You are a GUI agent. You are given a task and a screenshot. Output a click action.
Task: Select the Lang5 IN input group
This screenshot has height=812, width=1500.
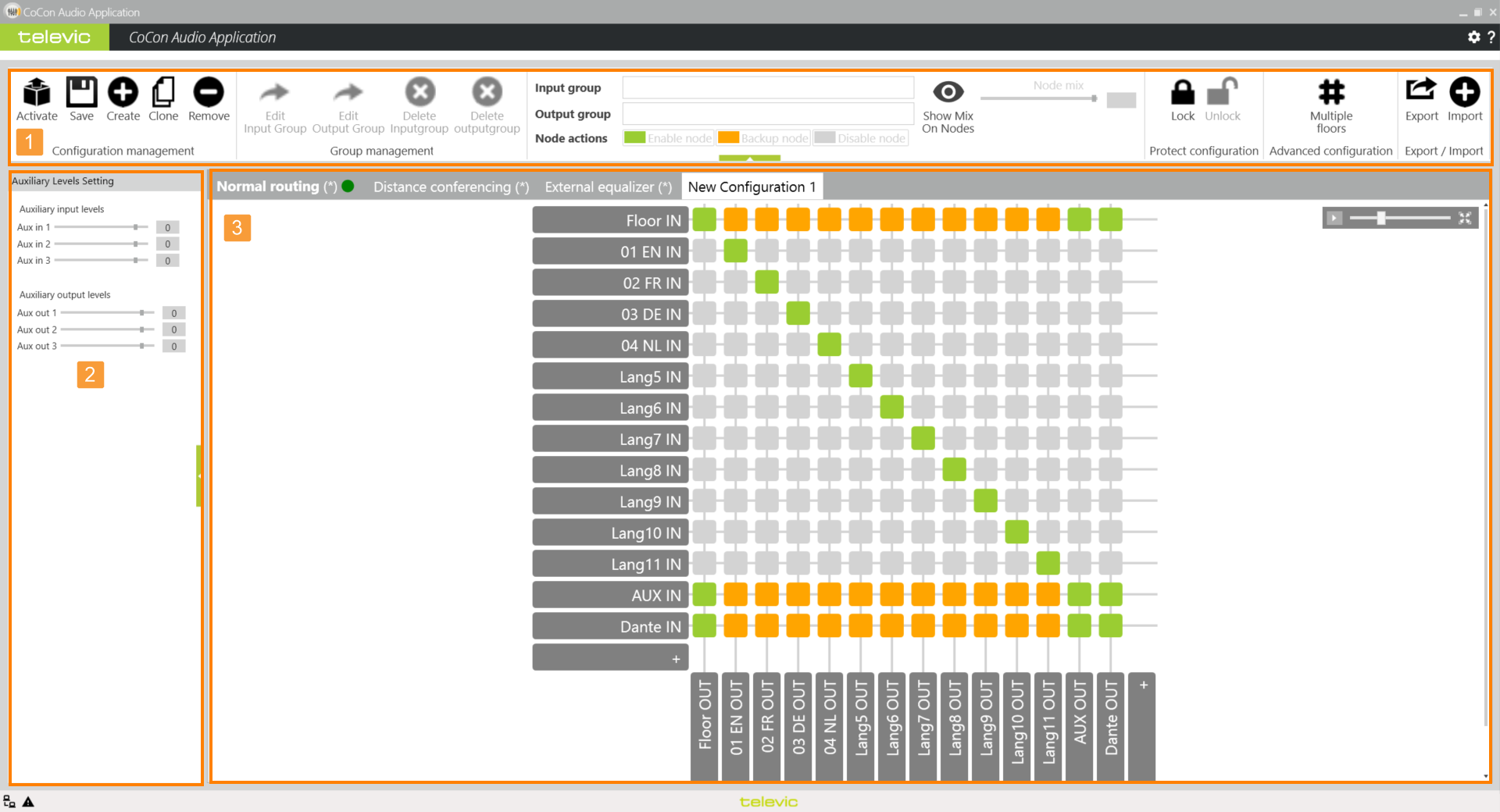pos(610,376)
